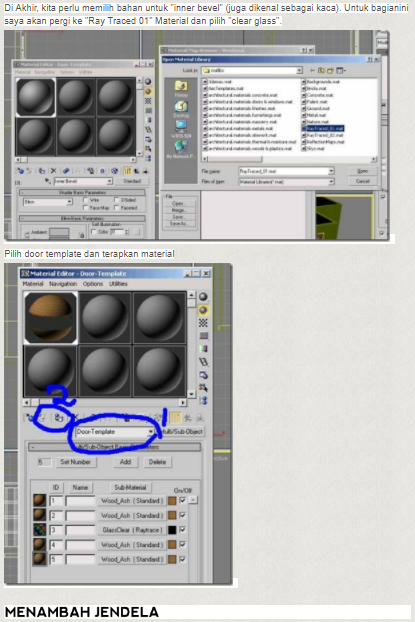Toggle On/Off checkbox for GlassClear row

183,530
